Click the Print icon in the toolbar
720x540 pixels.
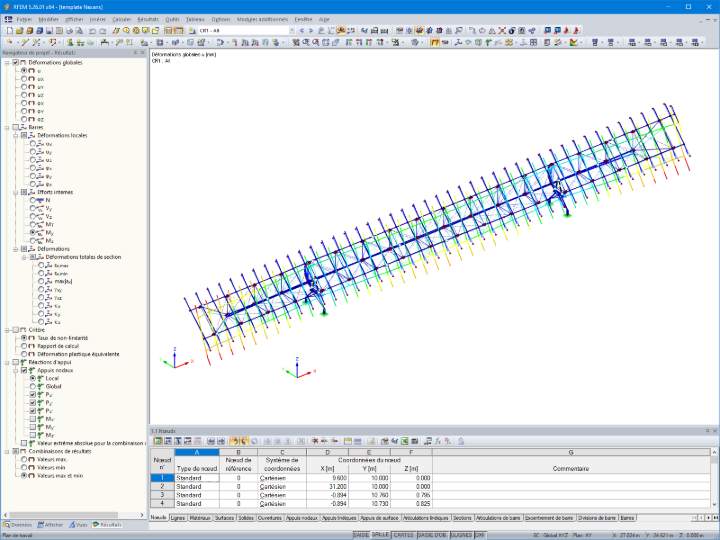(x=69, y=31)
